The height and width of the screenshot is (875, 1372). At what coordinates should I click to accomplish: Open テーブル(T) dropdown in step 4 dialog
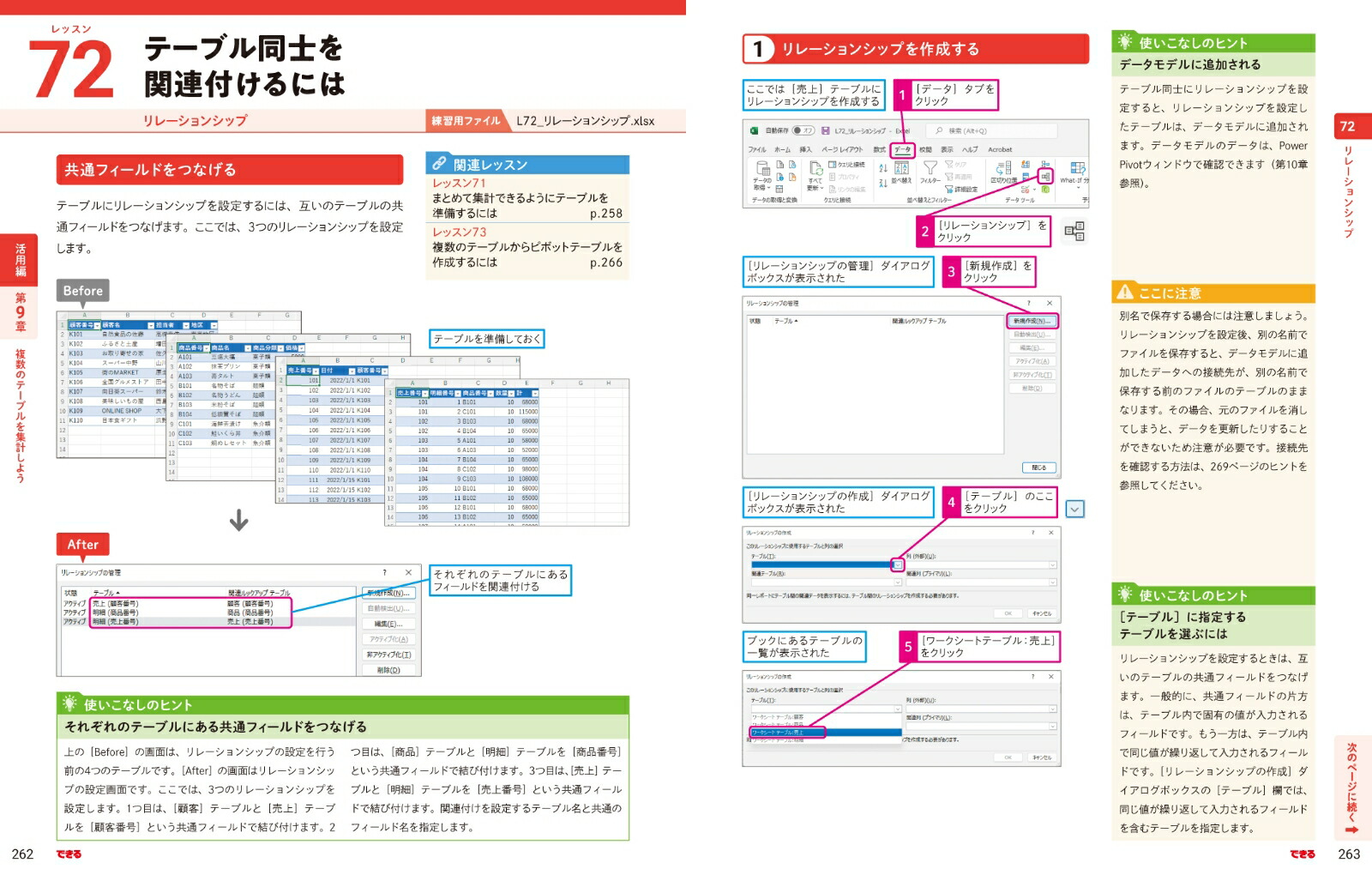pyautogui.click(x=898, y=565)
